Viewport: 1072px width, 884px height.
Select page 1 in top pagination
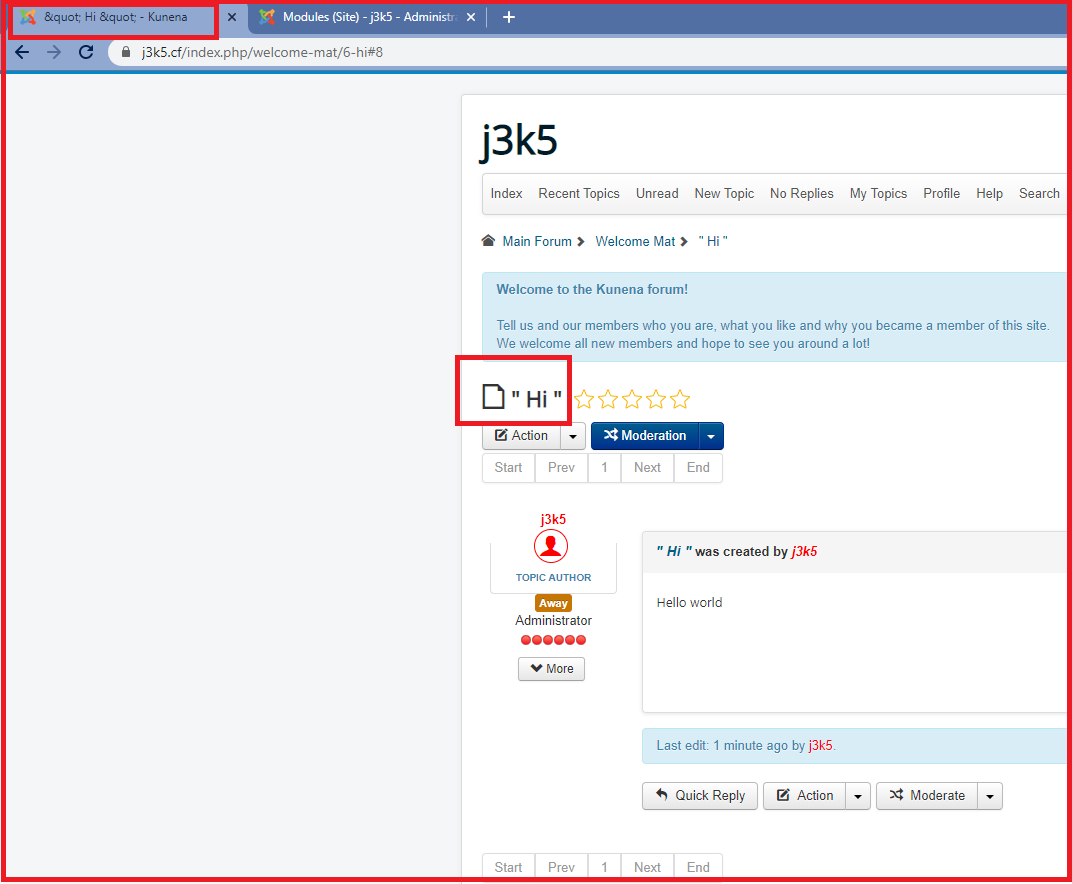pos(604,468)
